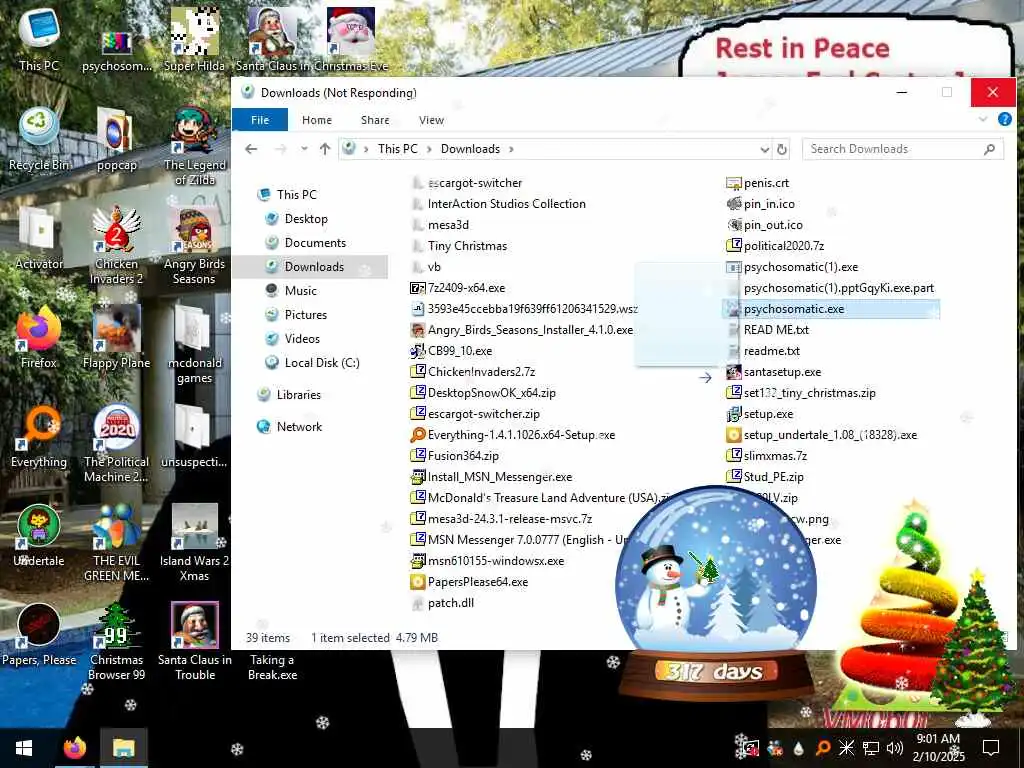Expand the ribbon with the chevron

[x=983, y=119]
